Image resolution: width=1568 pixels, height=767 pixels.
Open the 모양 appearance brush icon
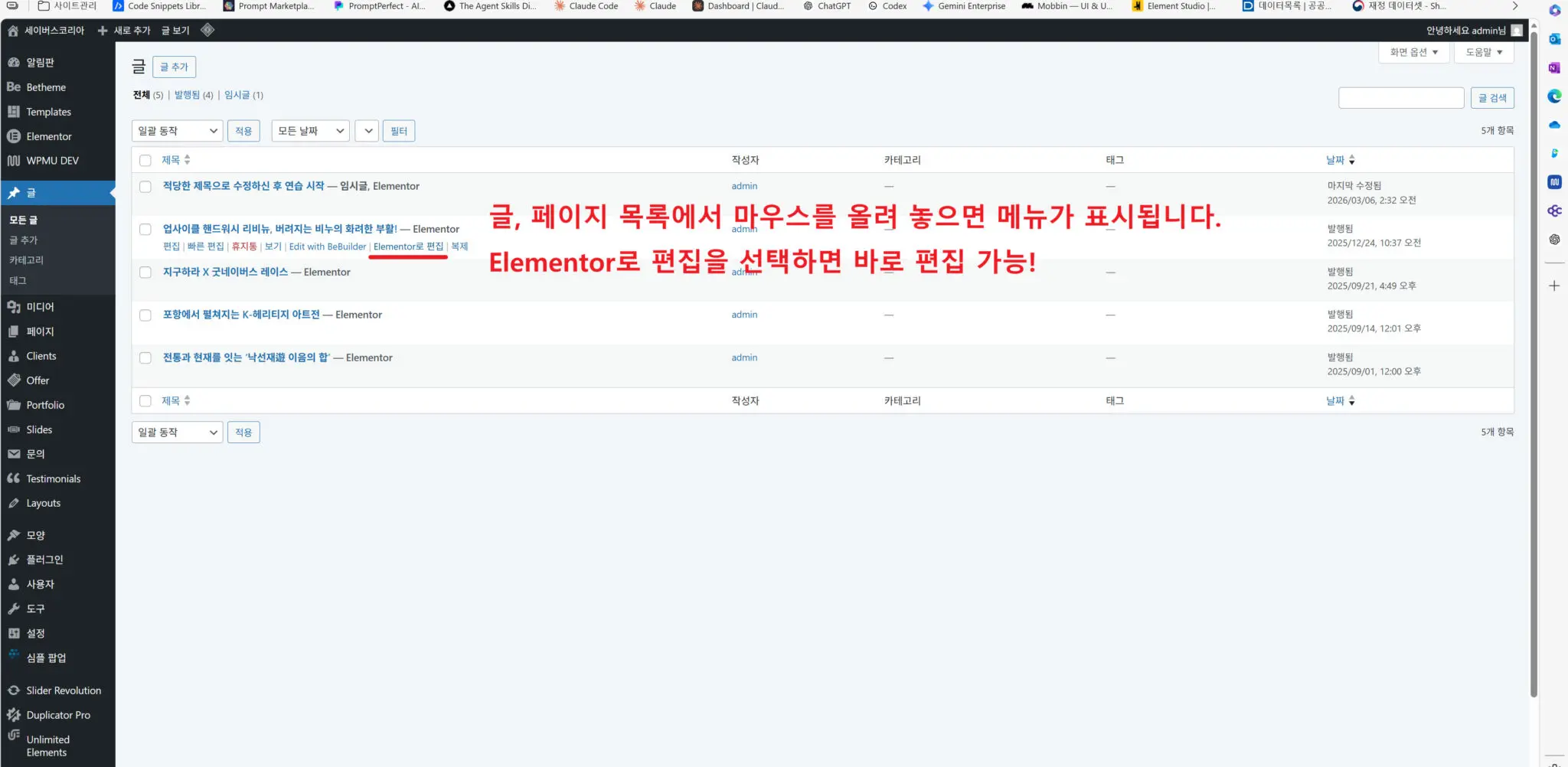(14, 534)
